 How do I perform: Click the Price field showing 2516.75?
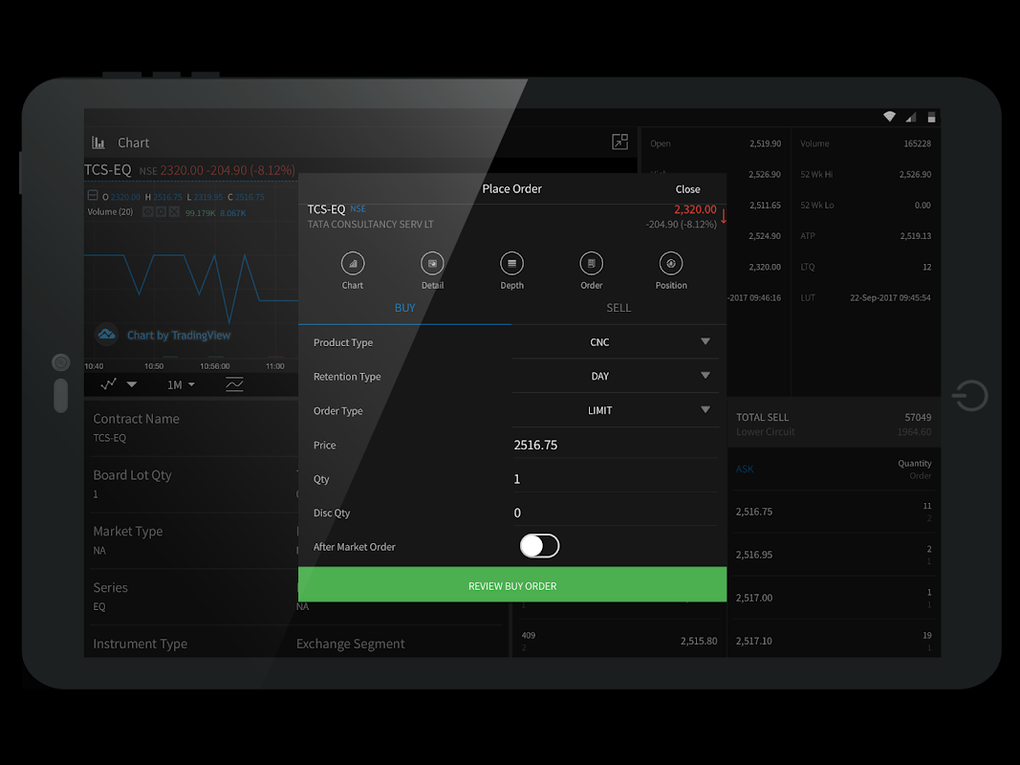coord(615,445)
